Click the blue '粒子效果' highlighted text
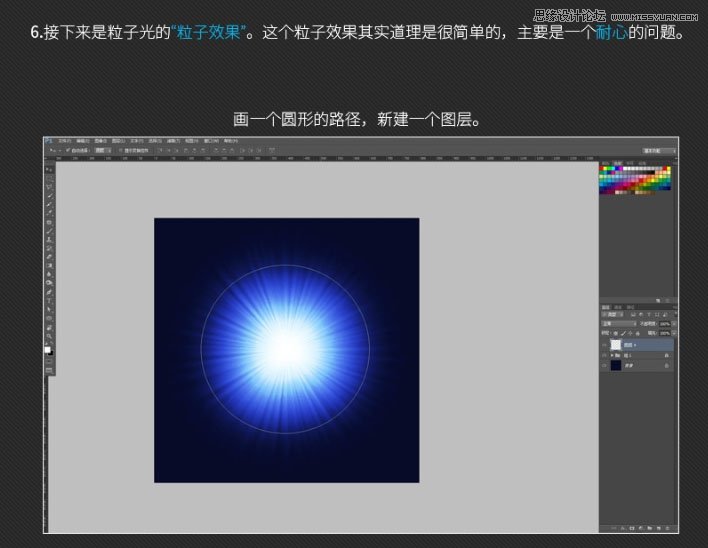The height and width of the screenshot is (548, 708). click(x=208, y=33)
